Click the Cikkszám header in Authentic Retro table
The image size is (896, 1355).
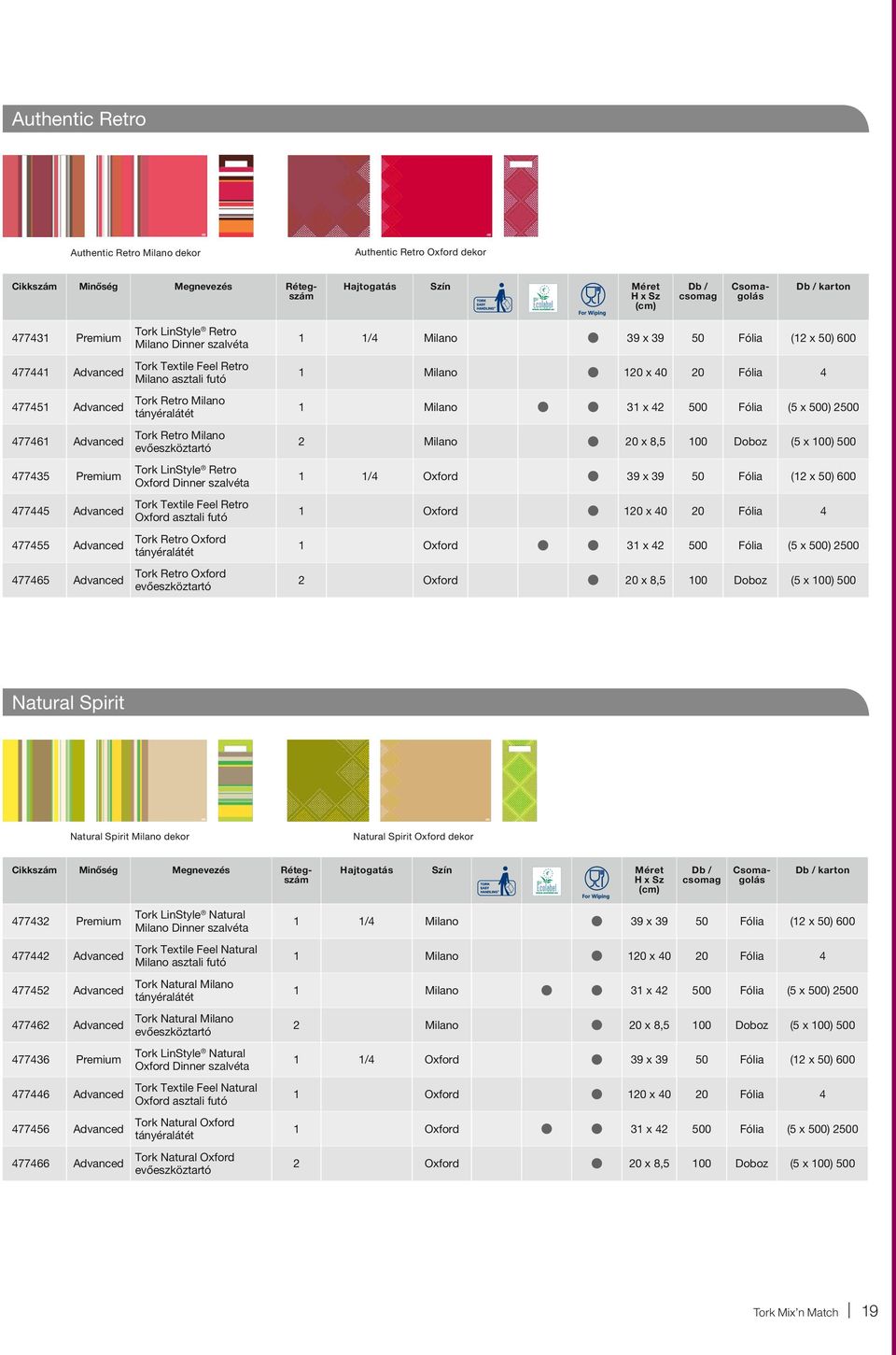[x=35, y=287]
